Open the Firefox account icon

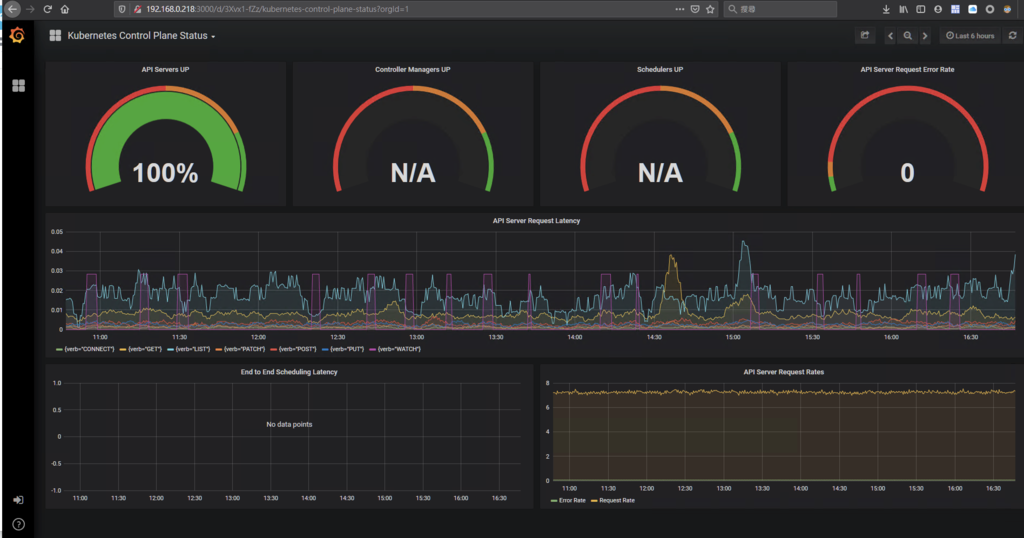[x=938, y=9]
